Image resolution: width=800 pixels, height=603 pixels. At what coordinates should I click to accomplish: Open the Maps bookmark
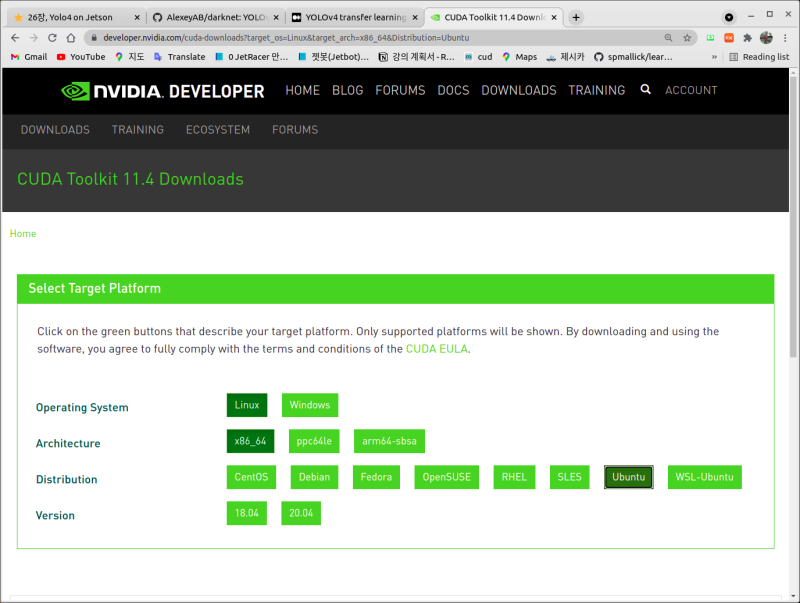[519, 57]
